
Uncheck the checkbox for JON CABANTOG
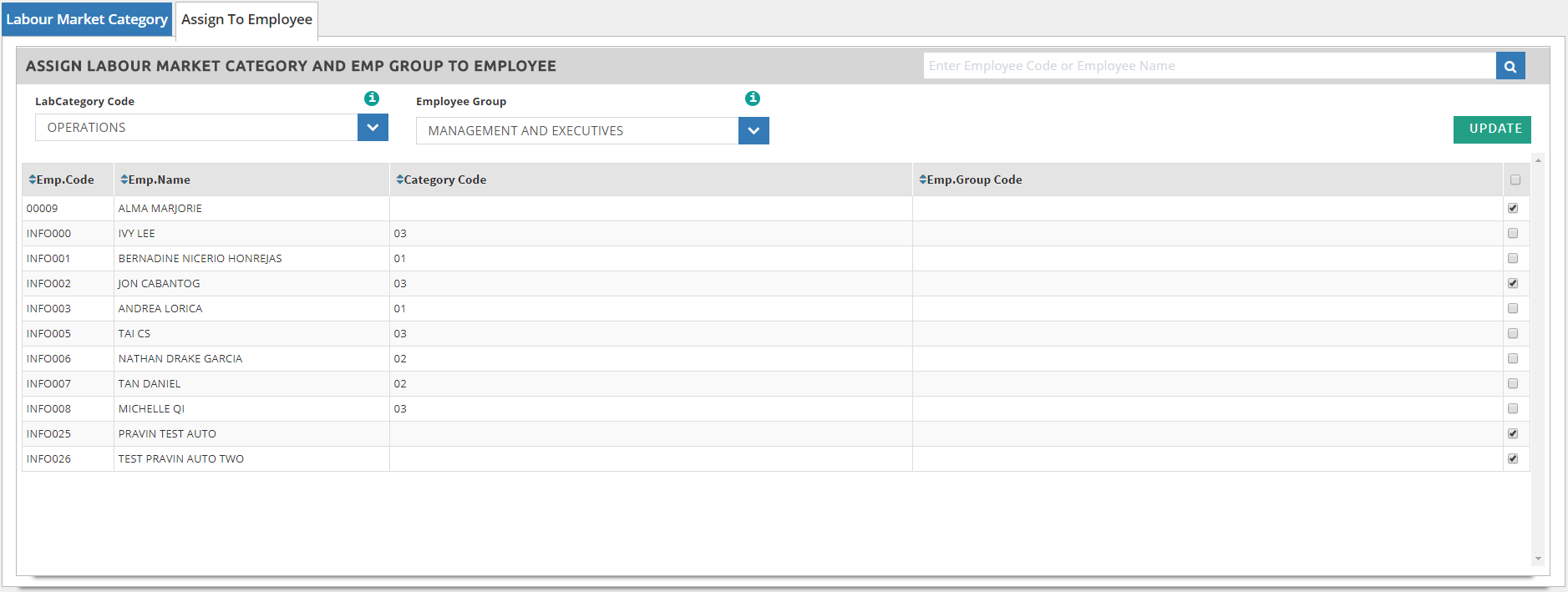tap(1513, 283)
